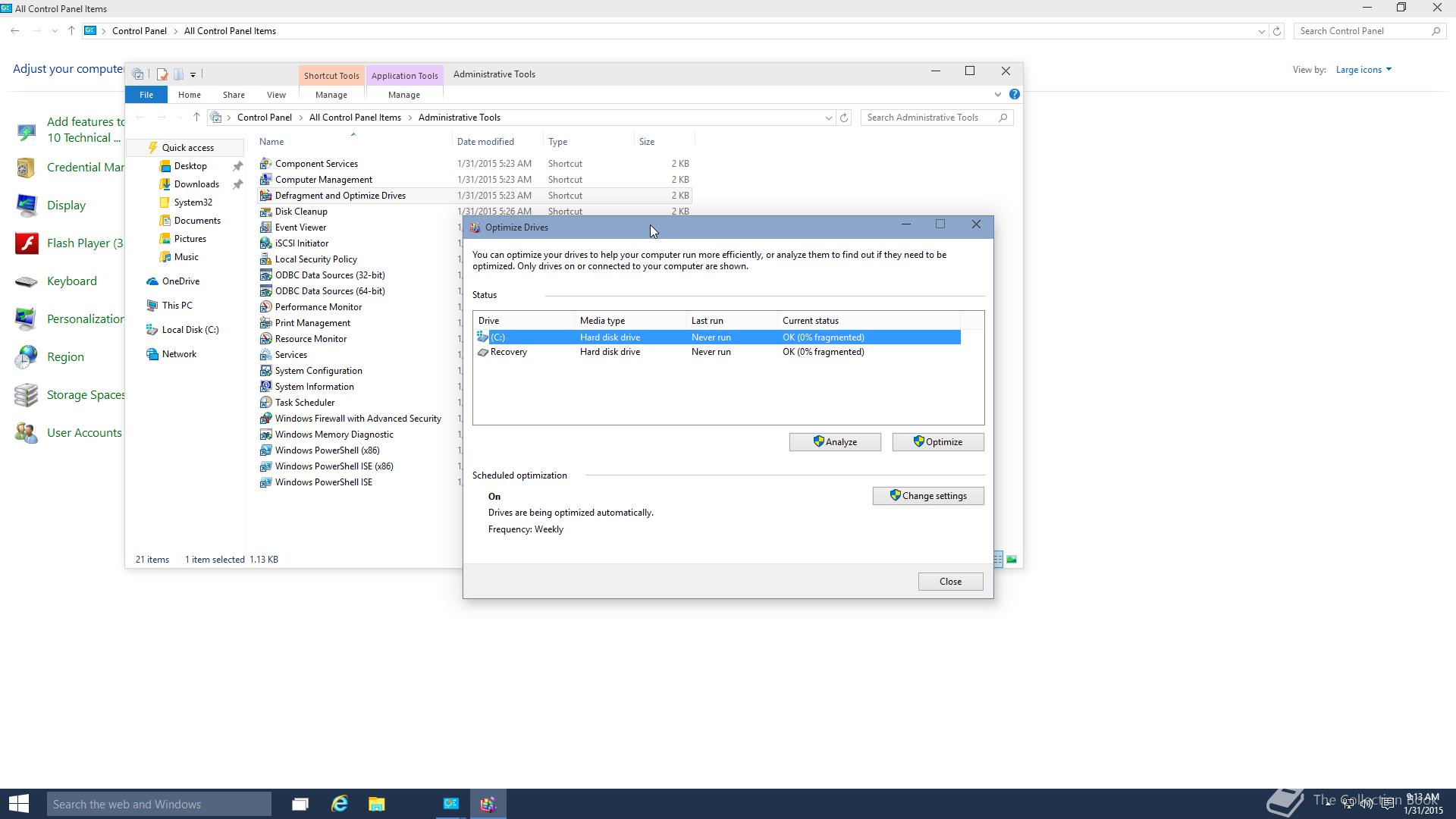Open Manage tab under Shortcut Tools
Image resolution: width=1456 pixels, height=819 pixels.
331,95
